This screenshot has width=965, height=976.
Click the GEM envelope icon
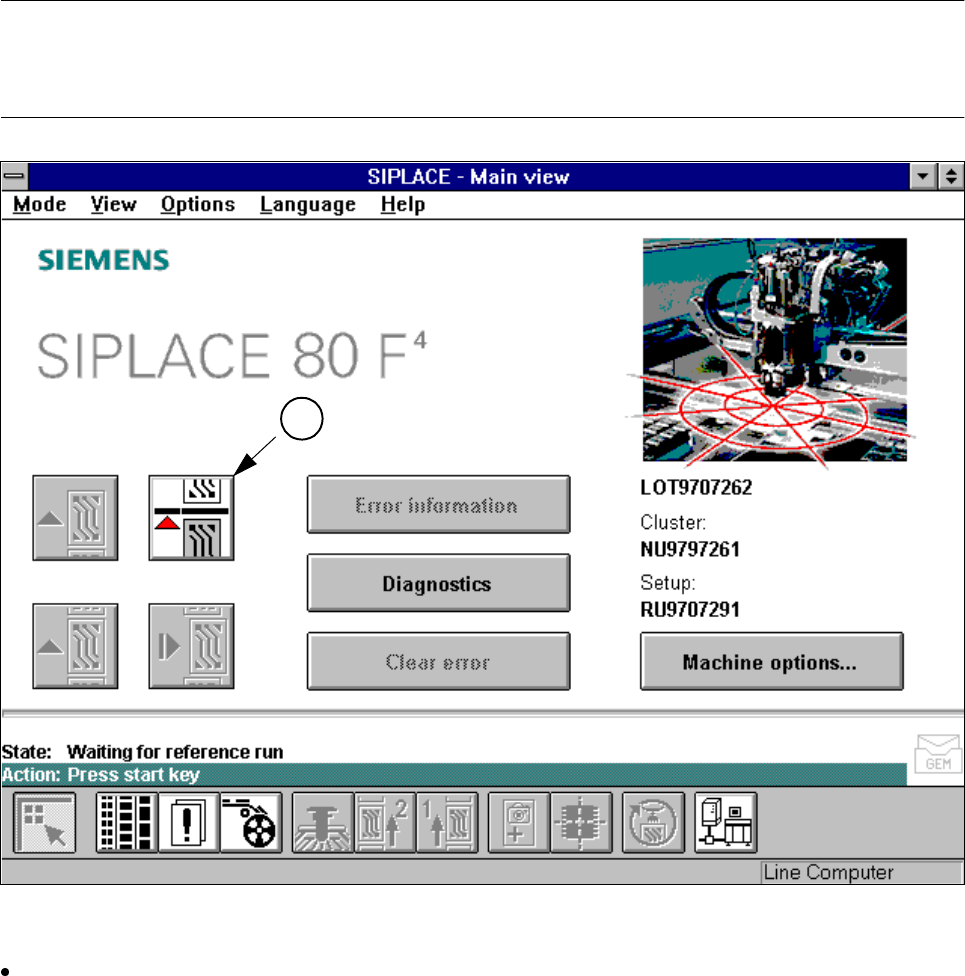tap(938, 753)
